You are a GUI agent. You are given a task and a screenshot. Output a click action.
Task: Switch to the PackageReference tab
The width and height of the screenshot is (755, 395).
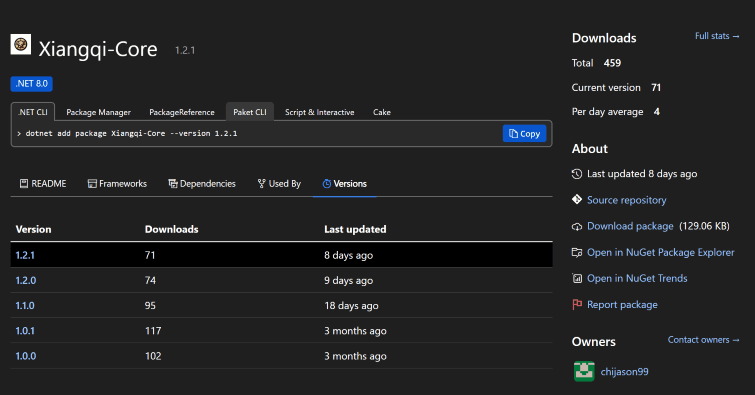coord(182,112)
